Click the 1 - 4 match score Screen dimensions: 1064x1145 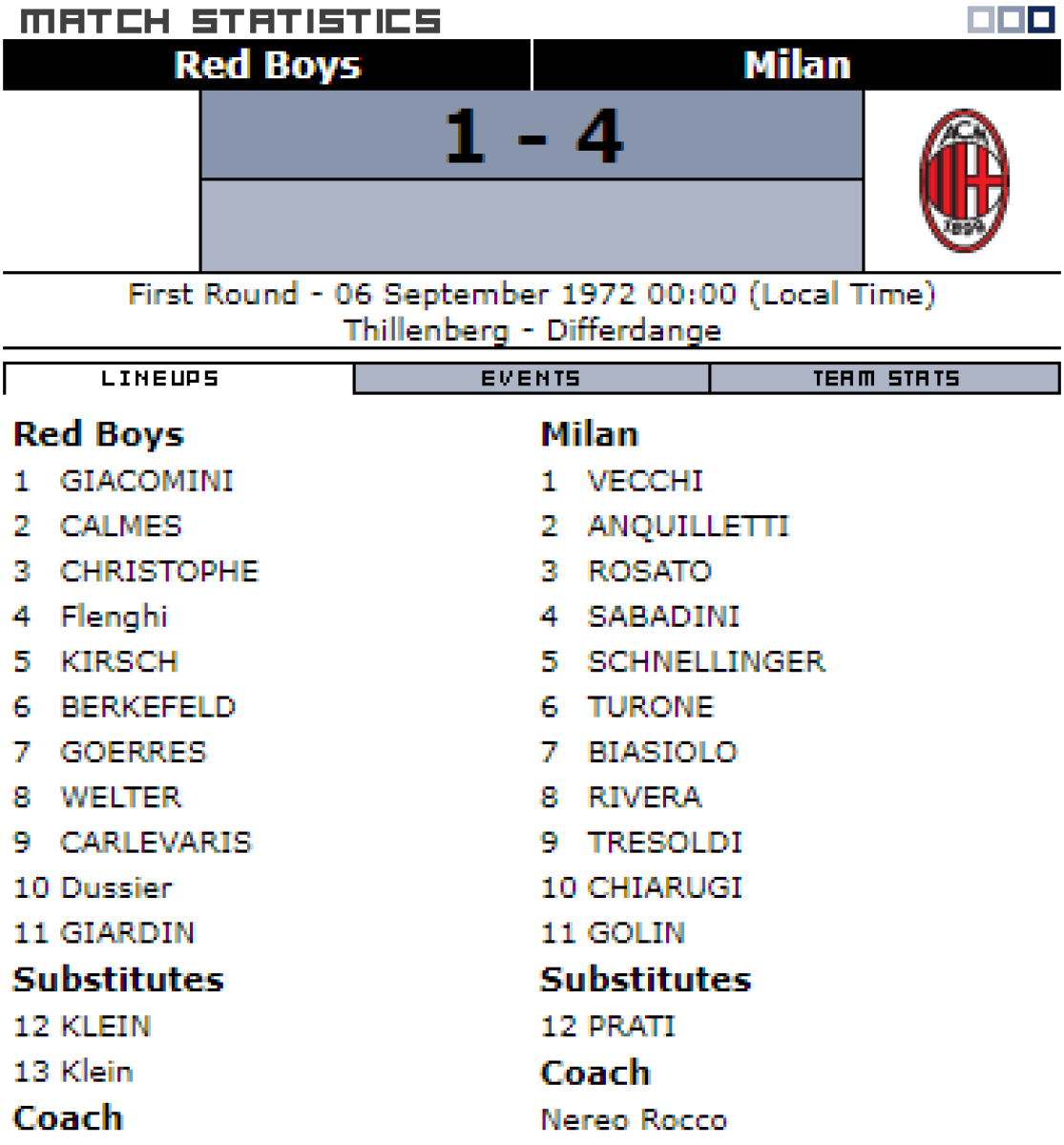(532, 135)
